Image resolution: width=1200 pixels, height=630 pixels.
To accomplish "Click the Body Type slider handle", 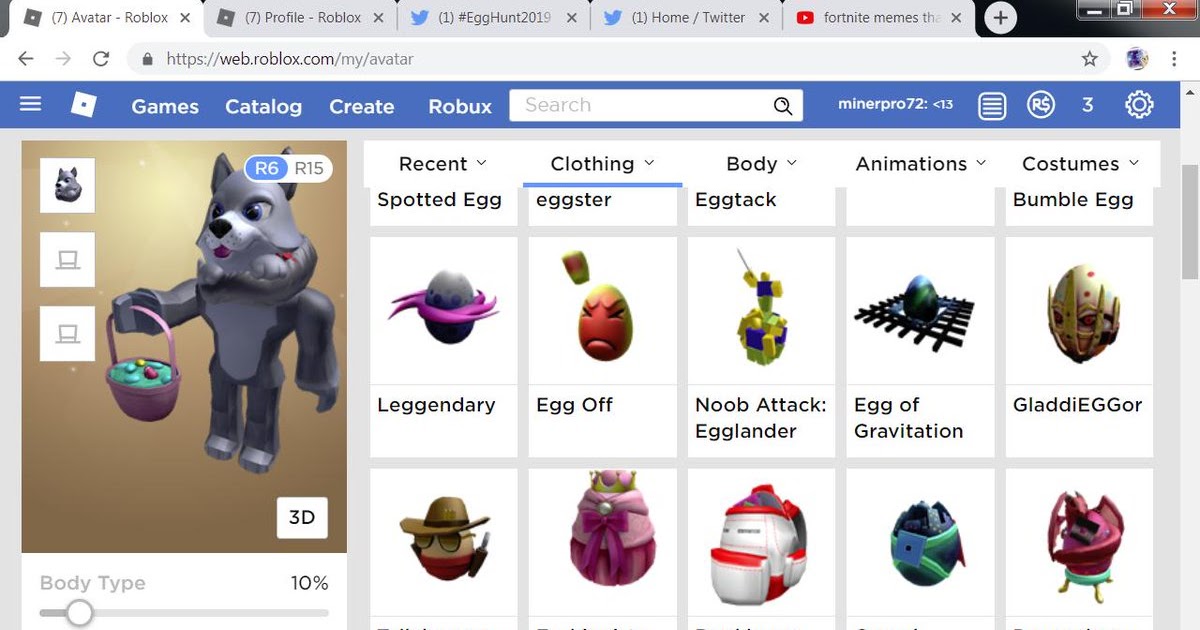I will (79, 613).
